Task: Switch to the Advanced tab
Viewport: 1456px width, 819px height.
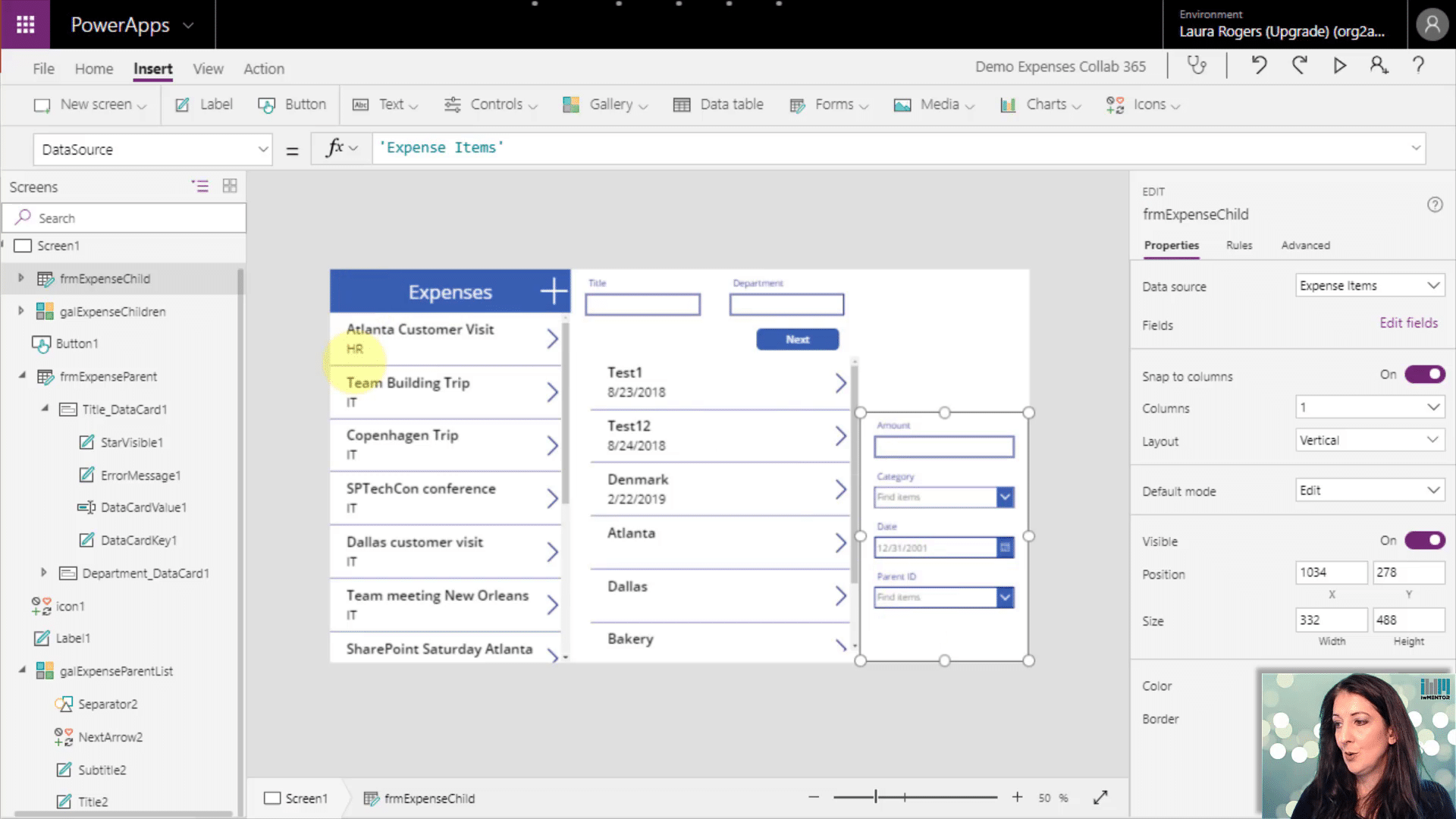Action: click(1305, 245)
